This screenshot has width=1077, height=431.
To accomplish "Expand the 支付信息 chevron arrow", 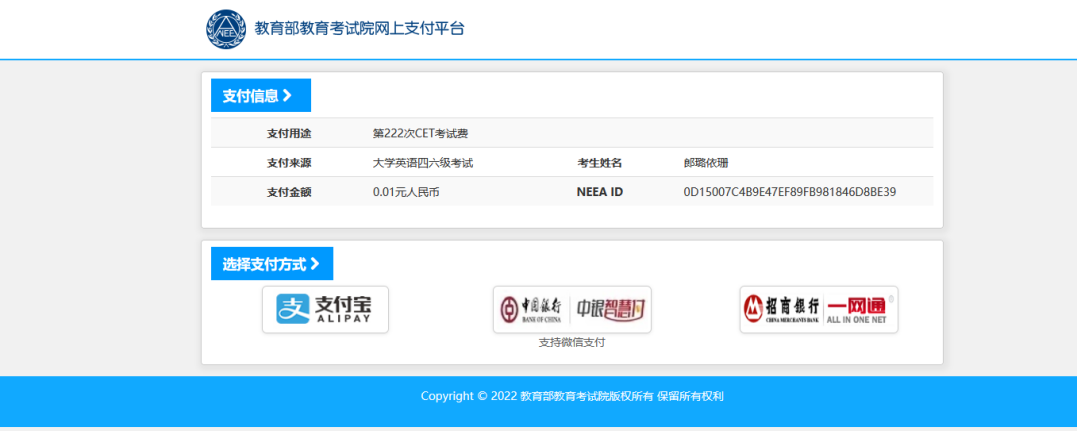I will 287,96.
